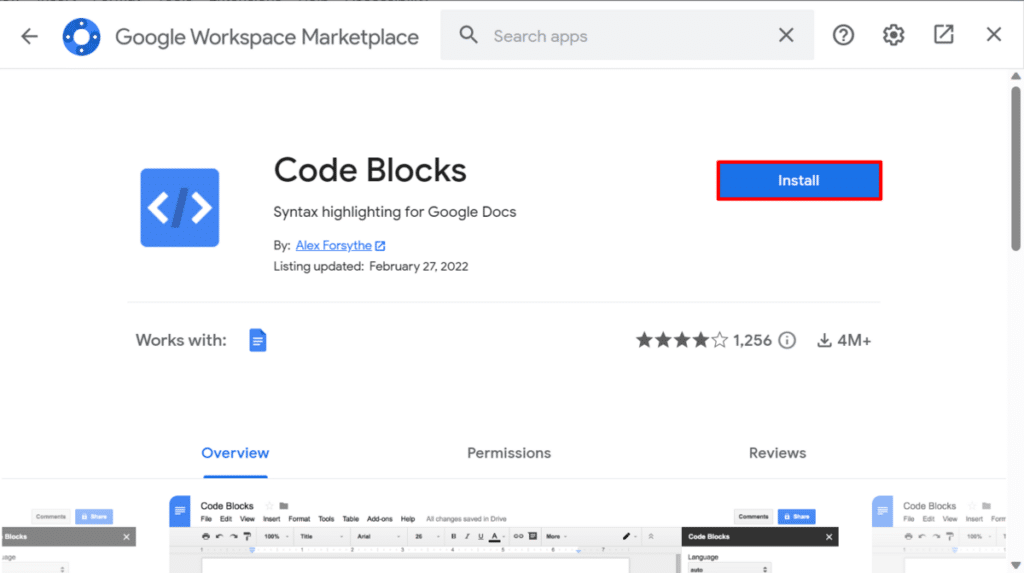
Task: Switch to the Reviews tab
Action: [777, 453]
